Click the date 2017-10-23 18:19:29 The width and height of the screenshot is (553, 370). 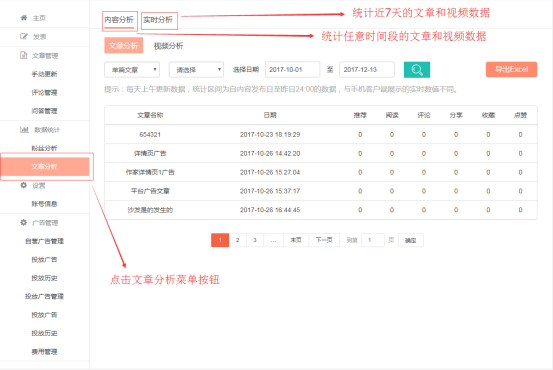tap(270, 134)
